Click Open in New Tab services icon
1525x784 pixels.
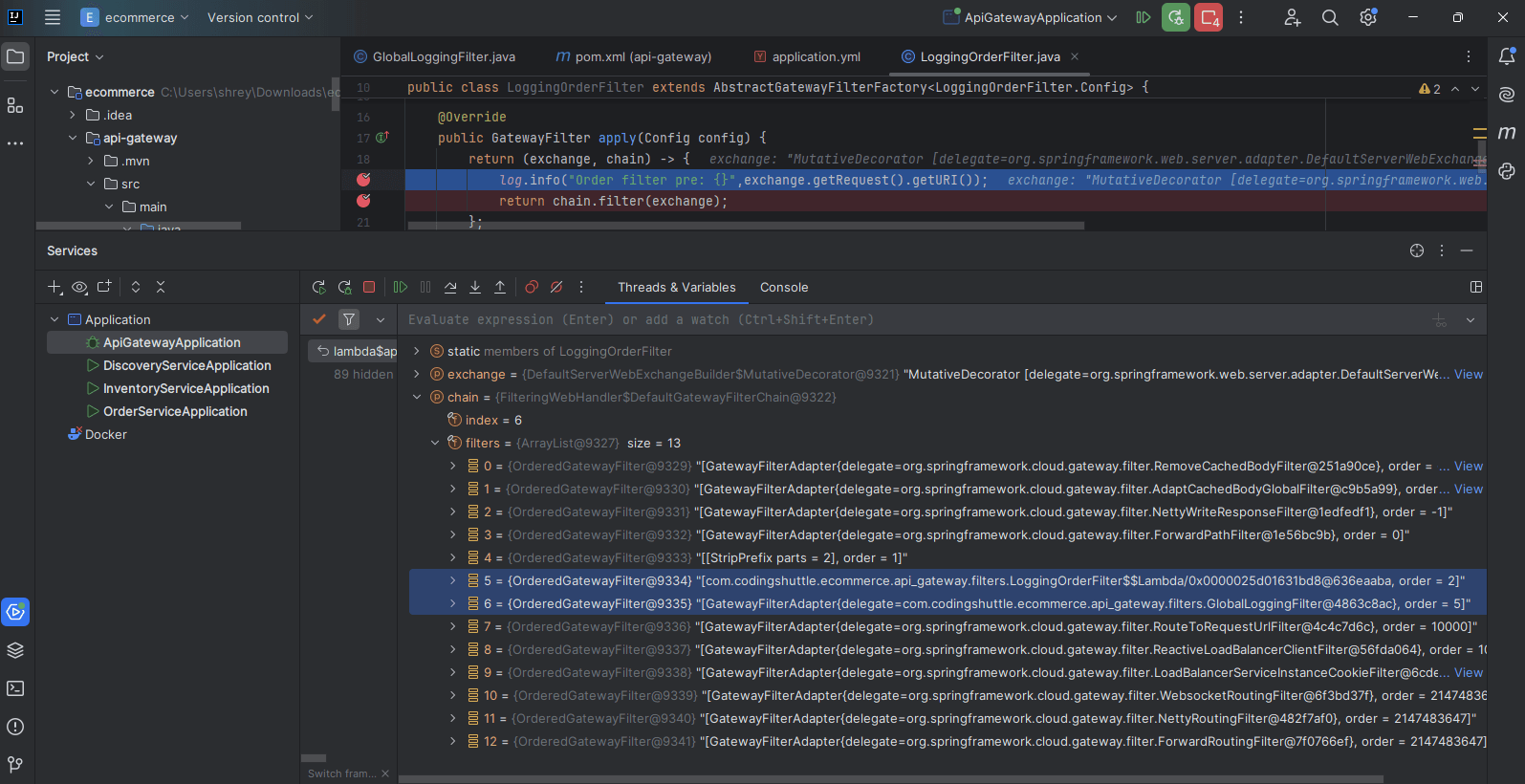tap(104, 287)
